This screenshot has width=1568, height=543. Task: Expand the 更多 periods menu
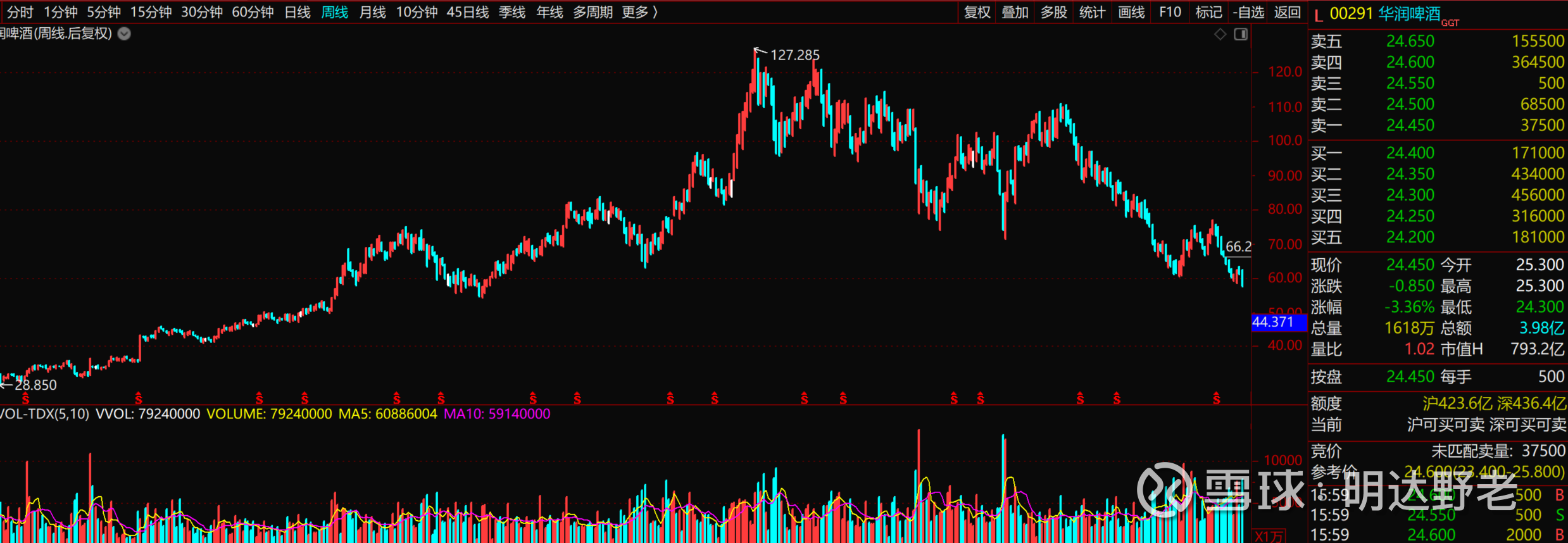click(x=640, y=12)
